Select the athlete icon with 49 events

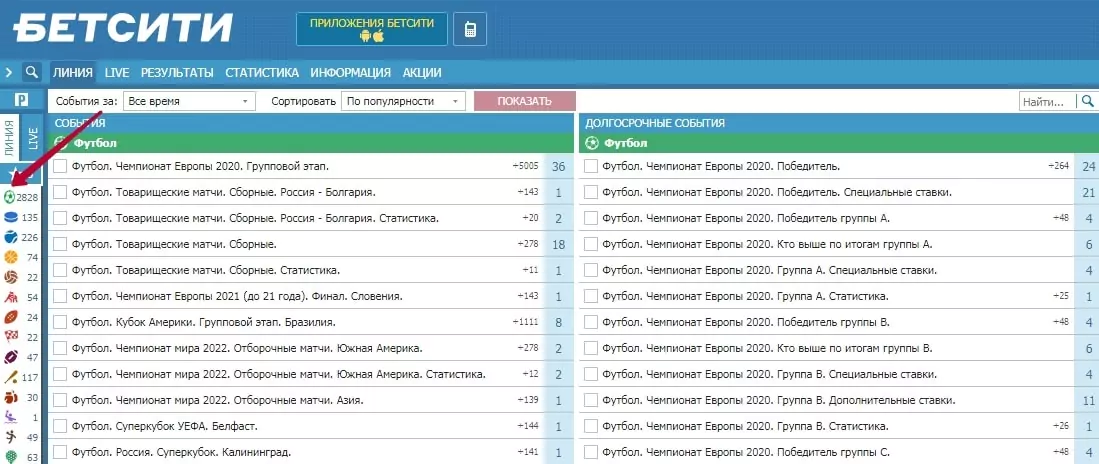click(10, 437)
